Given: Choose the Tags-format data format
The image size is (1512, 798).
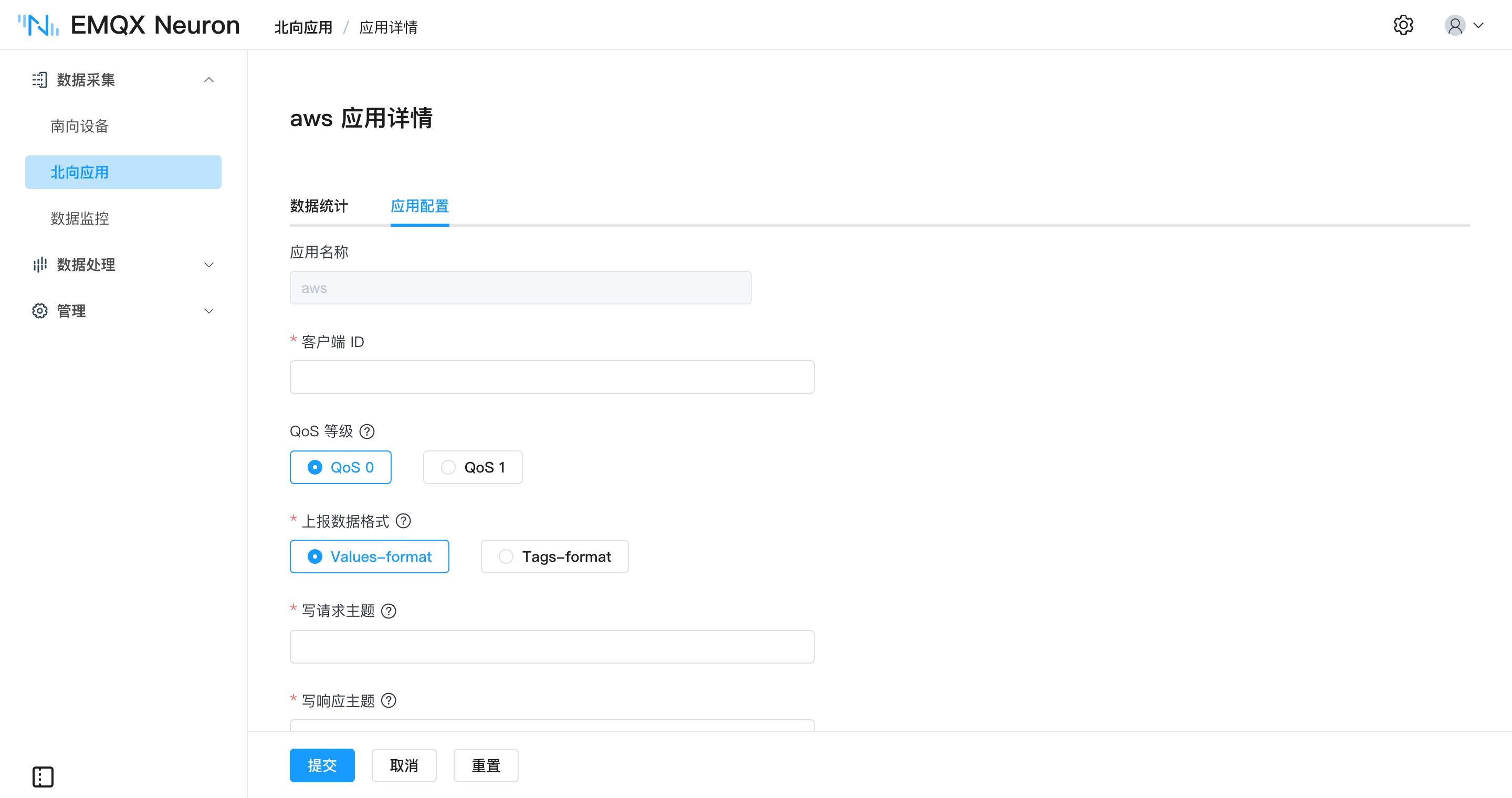Looking at the screenshot, I should coord(555,556).
